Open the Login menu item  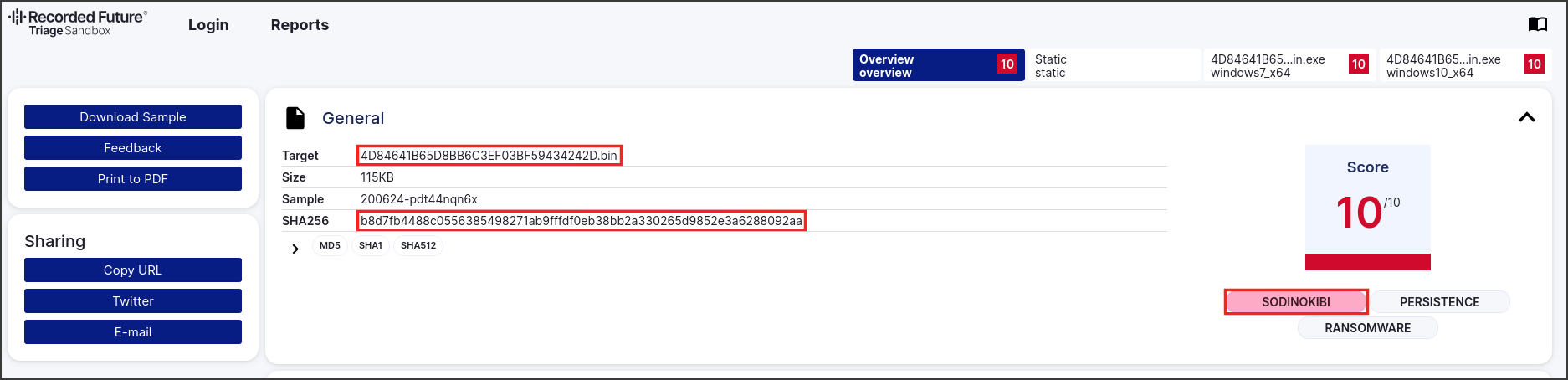(x=208, y=25)
